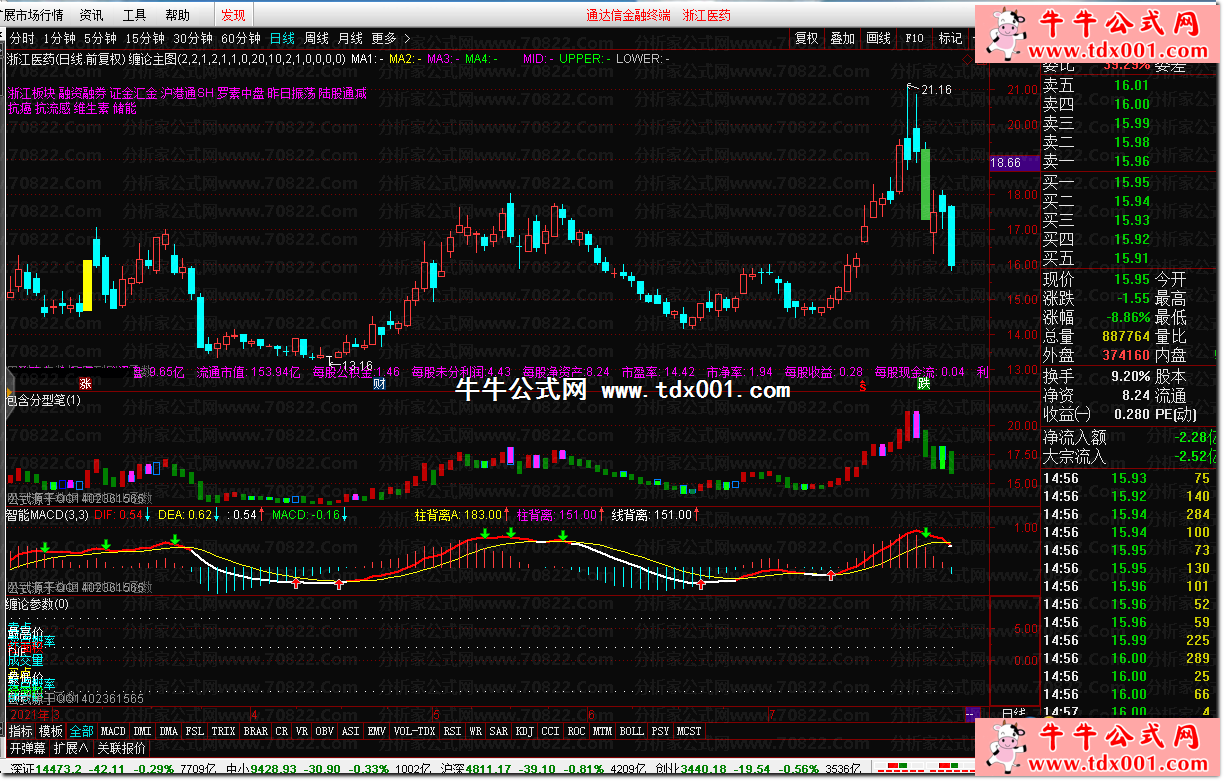Select the 全部 indicator category tab

[x=82, y=731]
